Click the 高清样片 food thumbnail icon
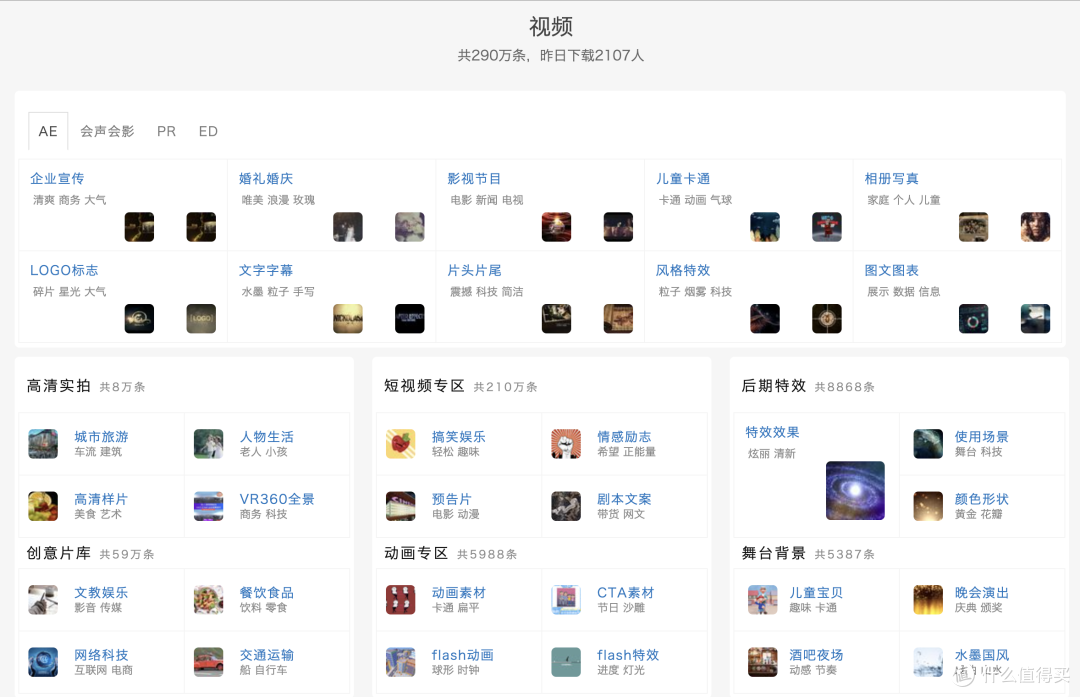This screenshot has width=1080, height=697. click(x=43, y=506)
